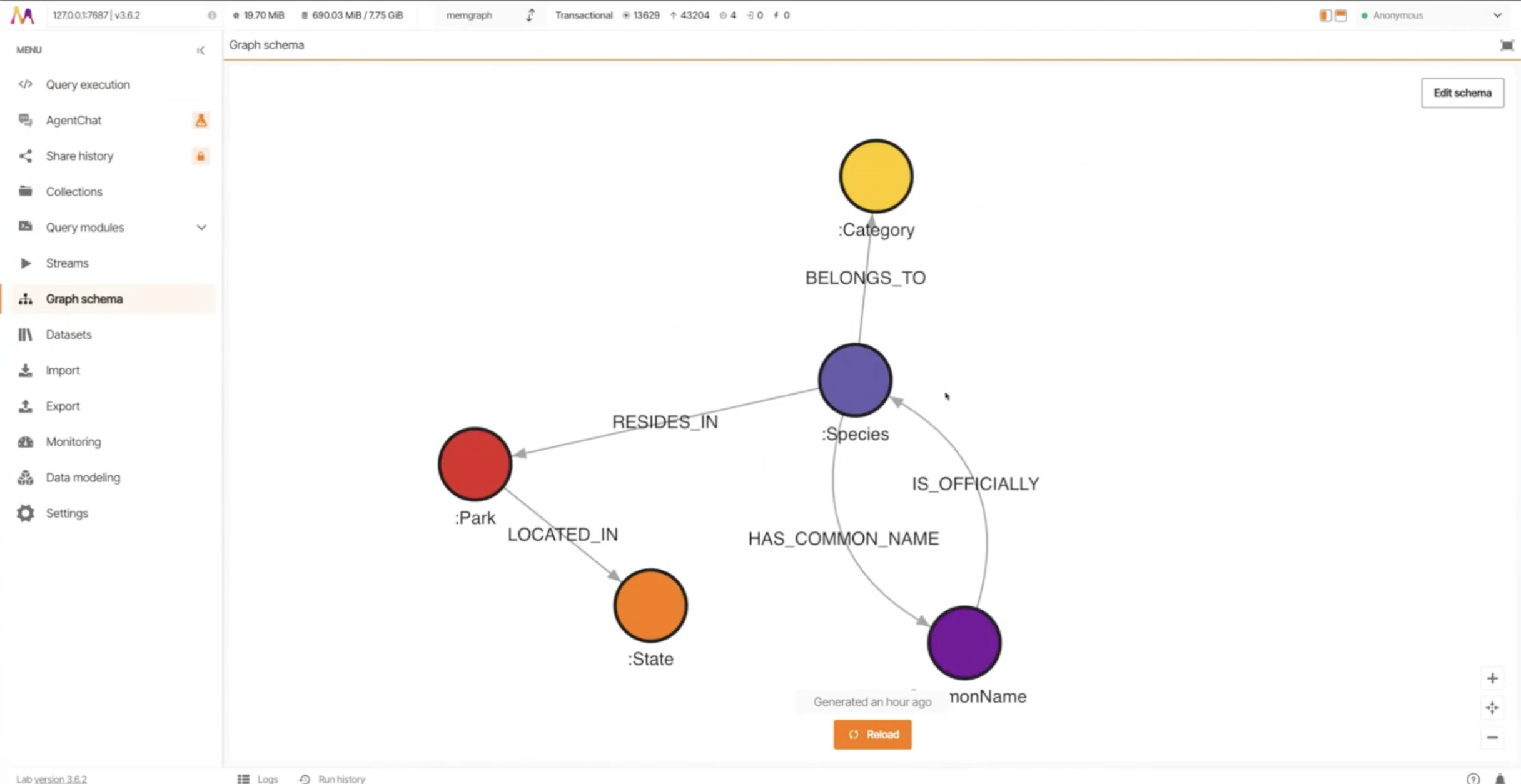This screenshot has width=1521, height=784.
Task: Zoom in on the graph schema
Action: point(1493,678)
